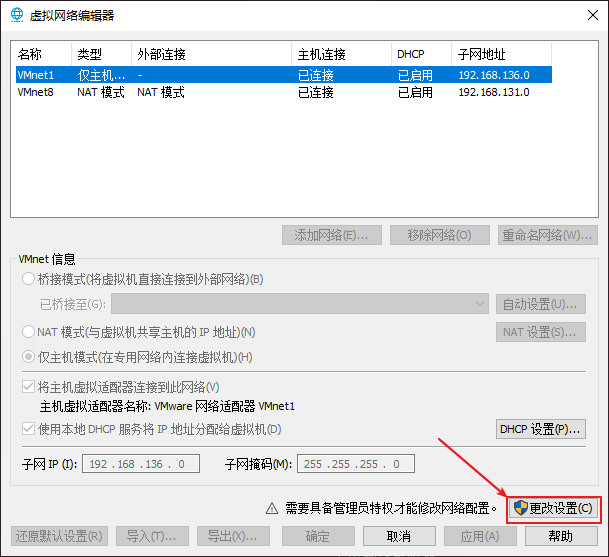Viewport: 609px width, 557px height.
Task: Click VMnet1 host connection 已连接 cell
Action: point(316,75)
